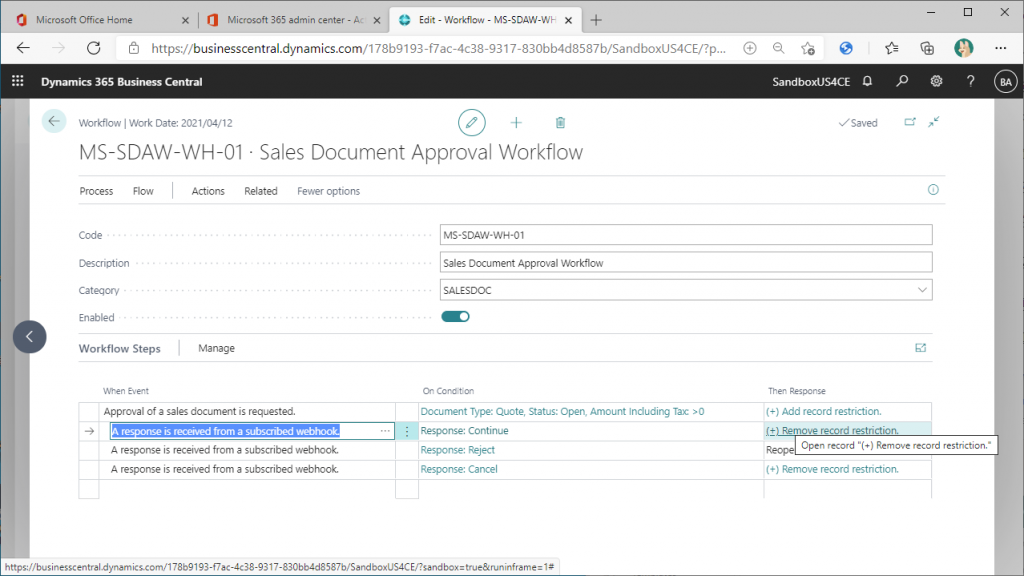Image resolution: width=1024 pixels, height=576 pixels.
Task: Create a new workflow with plus icon
Action: point(516,123)
